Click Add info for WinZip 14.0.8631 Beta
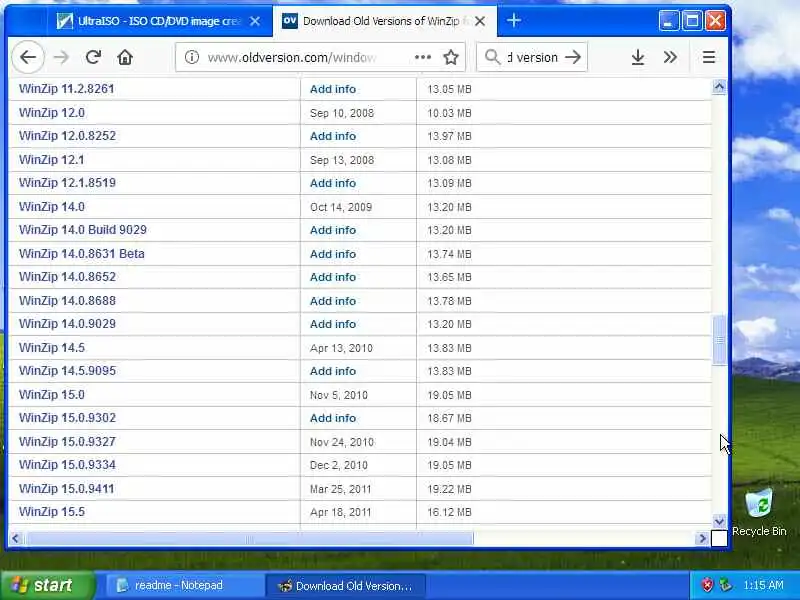This screenshot has width=800, height=600. click(x=333, y=254)
